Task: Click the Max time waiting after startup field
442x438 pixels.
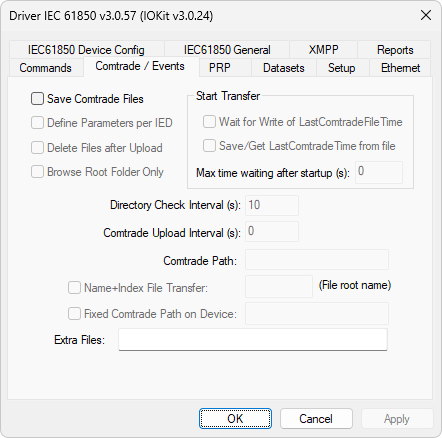Action: tap(379, 172)
